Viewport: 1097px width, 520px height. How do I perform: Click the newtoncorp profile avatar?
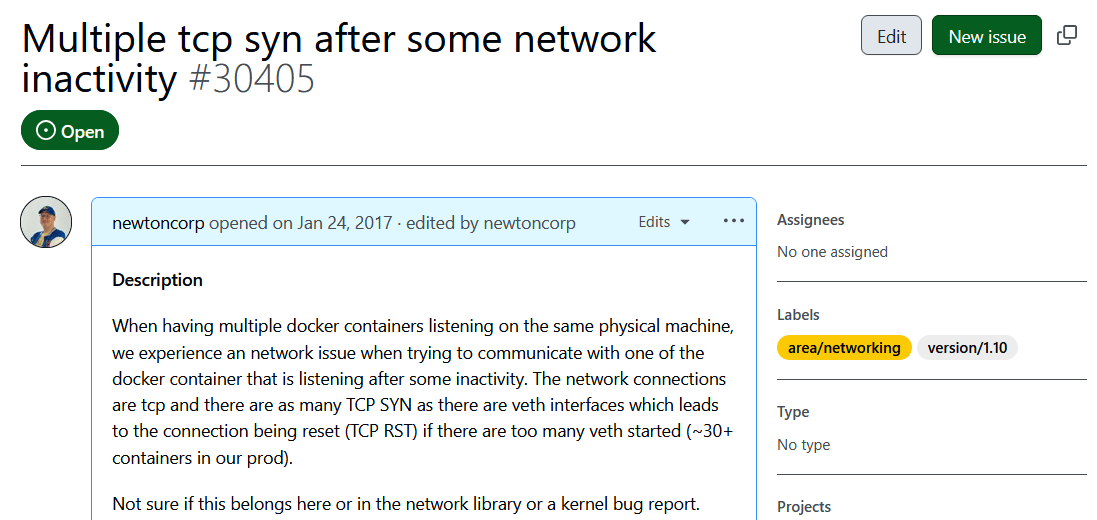tap(46, 222)
